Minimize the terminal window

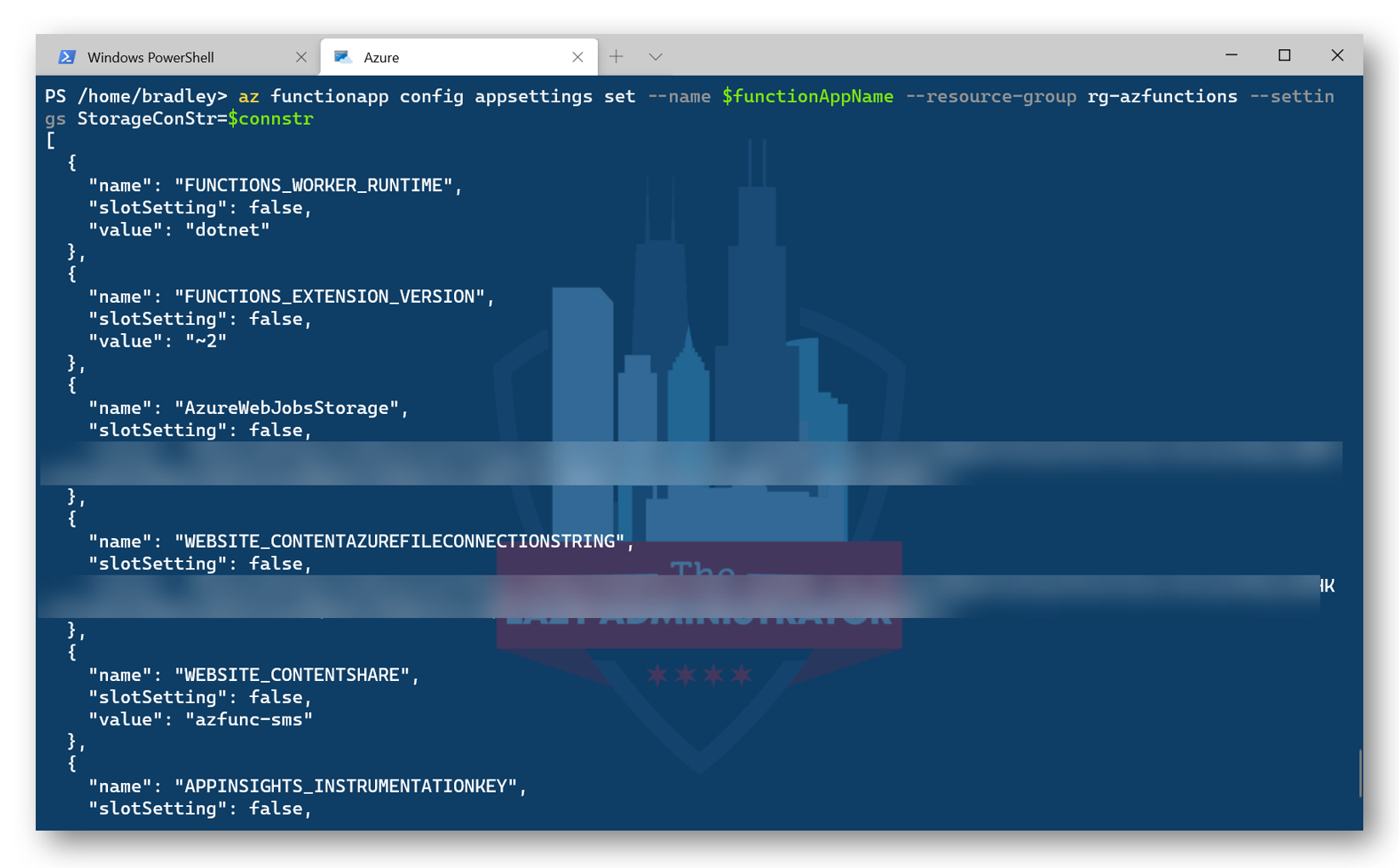point(1231,55)
